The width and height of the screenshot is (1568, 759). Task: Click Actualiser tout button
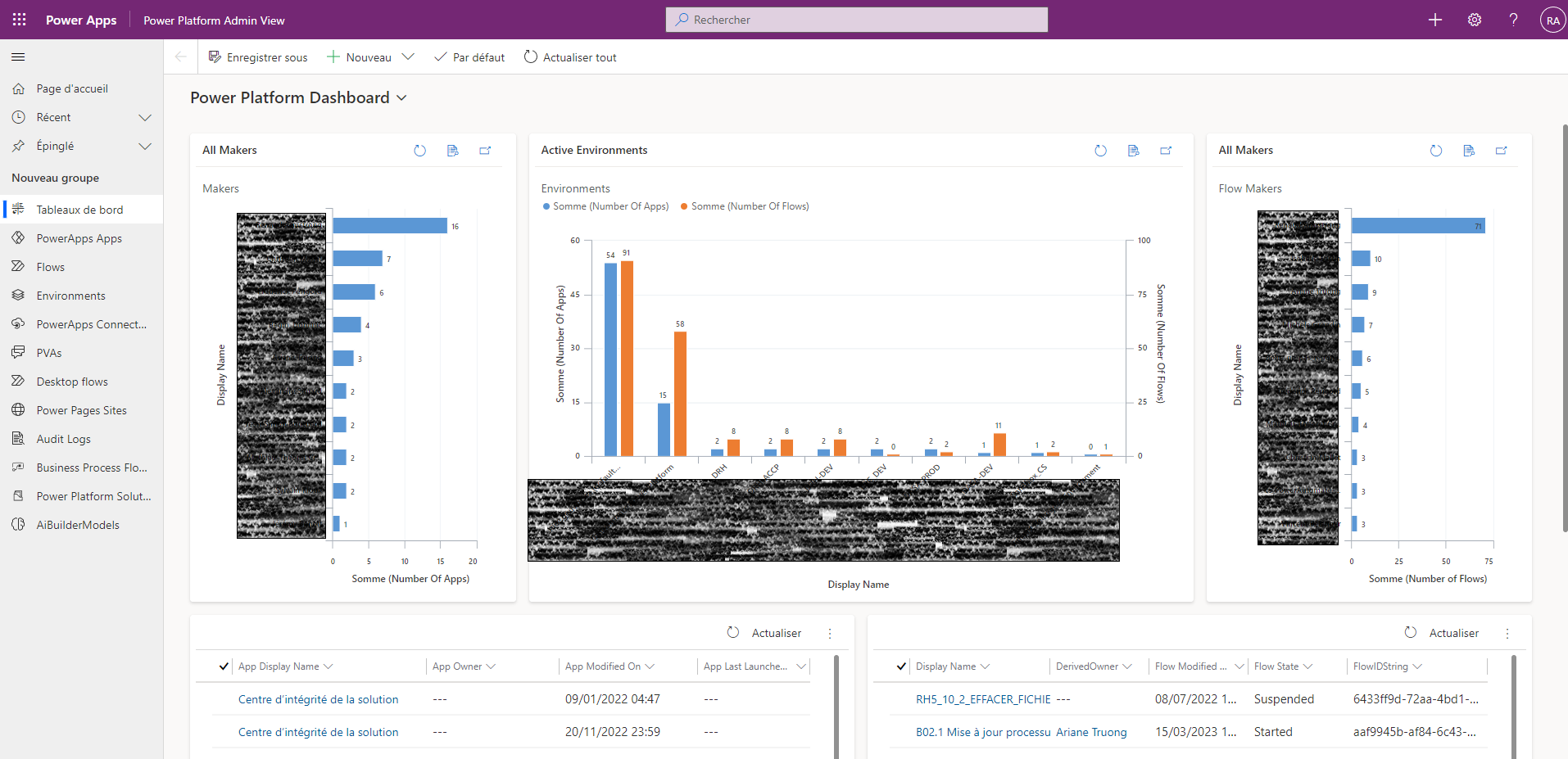click(570, 57)
